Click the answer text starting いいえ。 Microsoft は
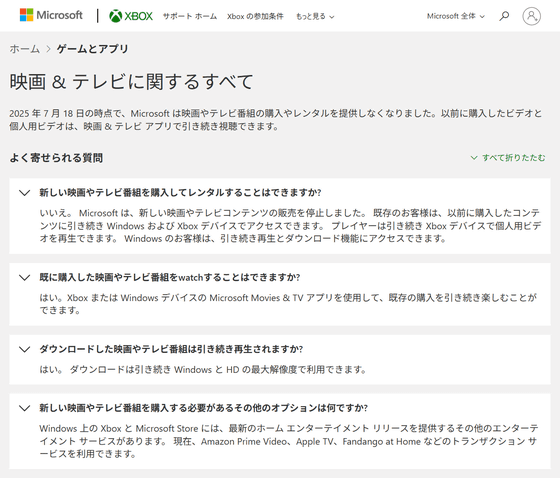Image resolution: width=560 pixels, height=478 pixels. (x=290, y=225)
